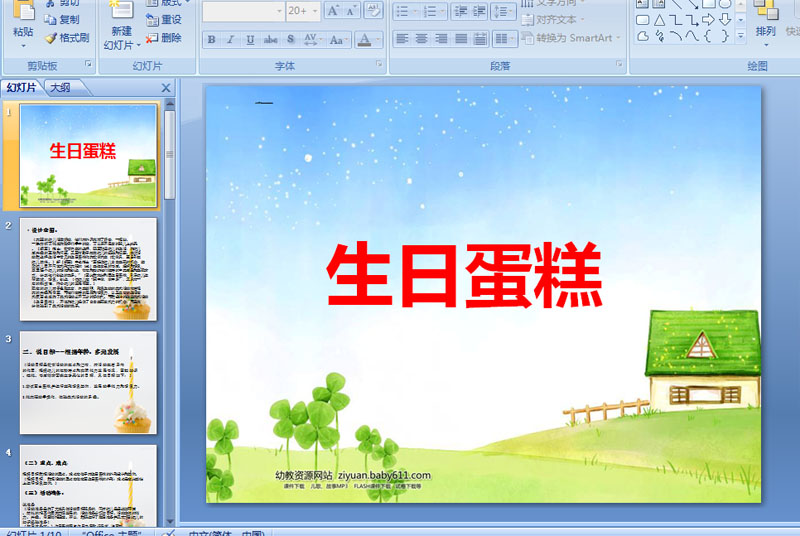Switch to the Slides tab
Screen dimensions: 800x536
click(x=22, y=88)
